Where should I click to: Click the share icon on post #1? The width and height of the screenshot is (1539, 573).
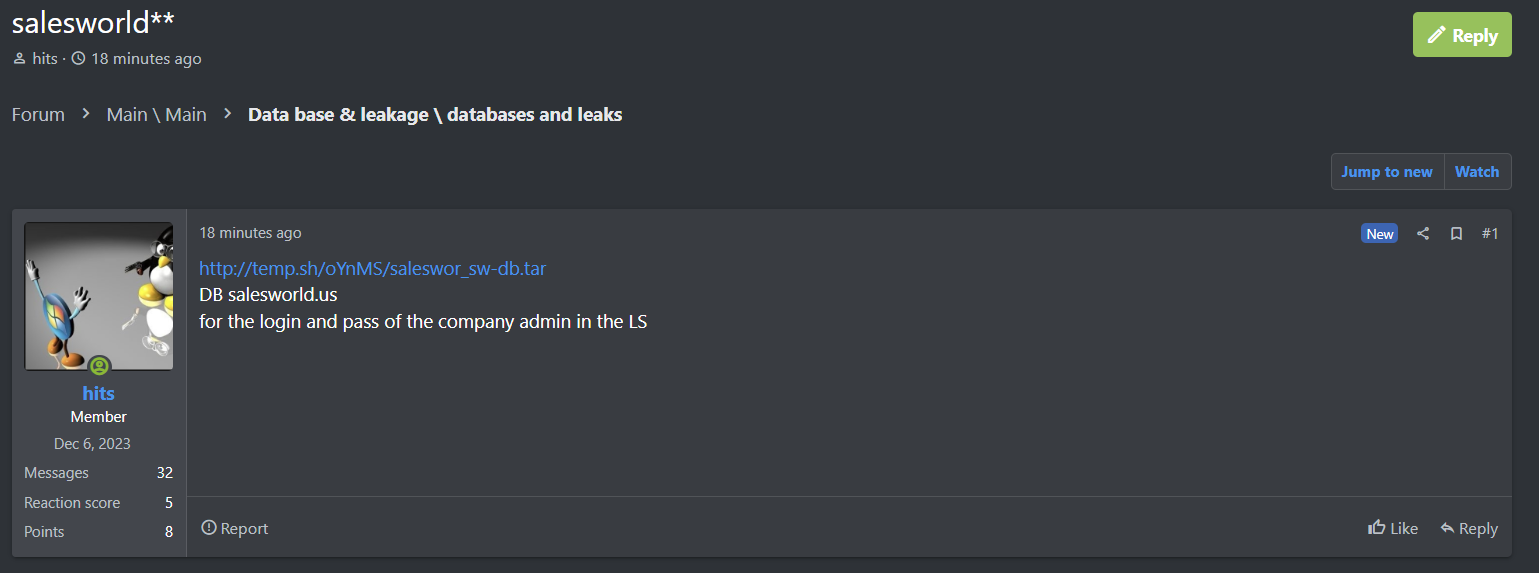pyautogui.click(x=1423, y=233)
